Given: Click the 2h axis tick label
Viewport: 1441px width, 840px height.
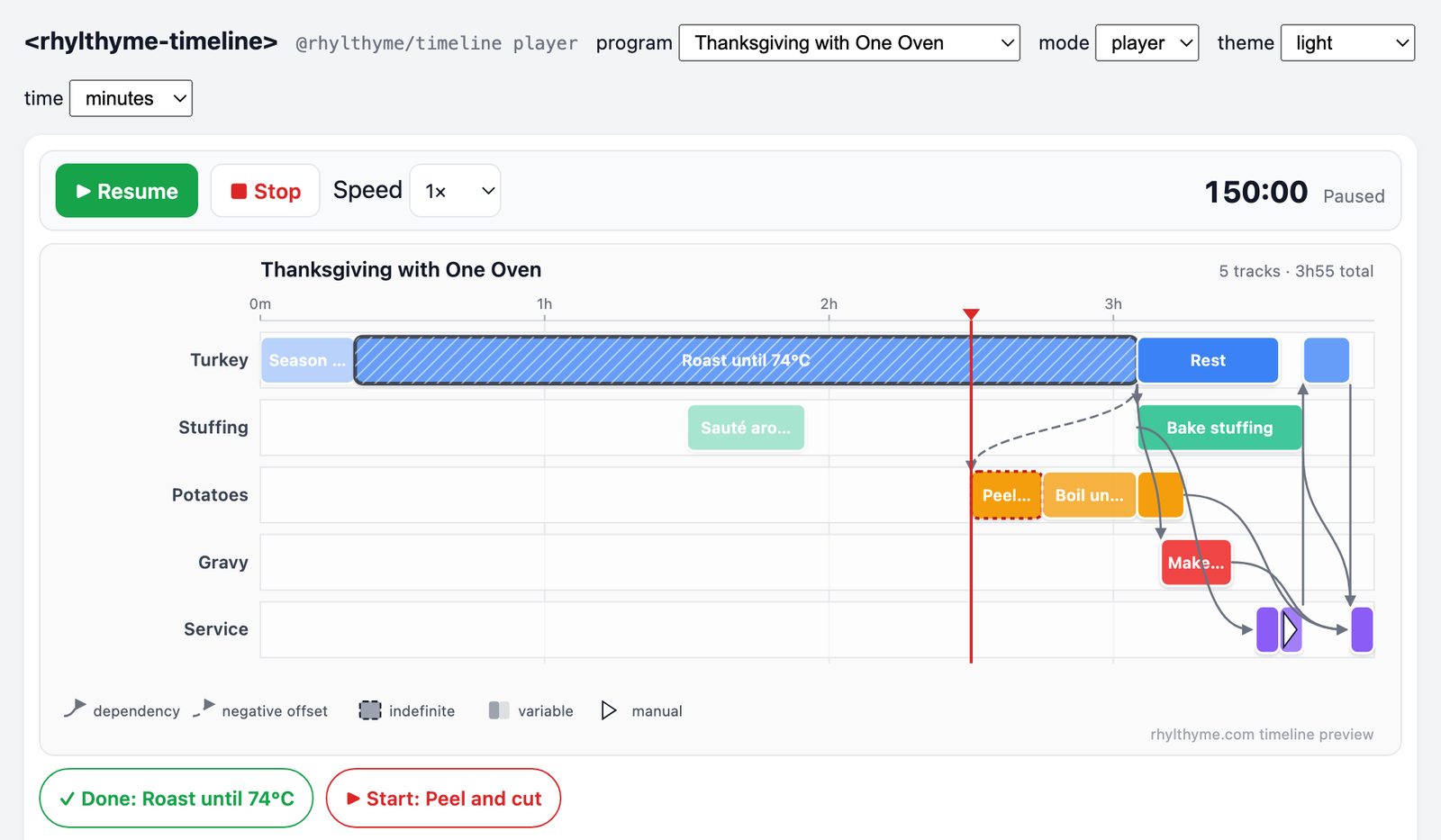Looking at the screenshot, I should tap(829, 304).
